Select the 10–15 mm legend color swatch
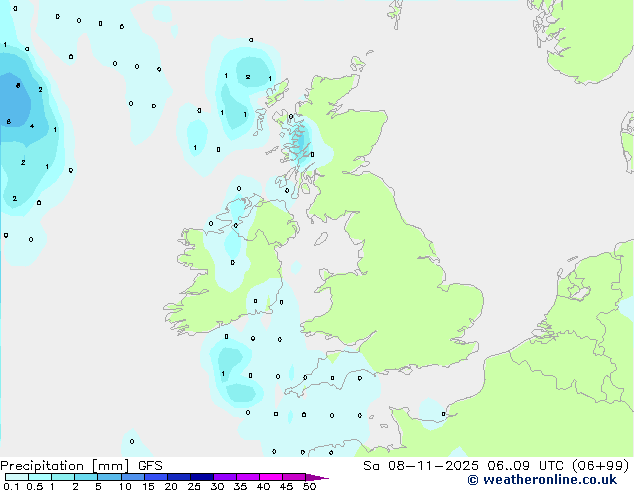 [133, 477]
